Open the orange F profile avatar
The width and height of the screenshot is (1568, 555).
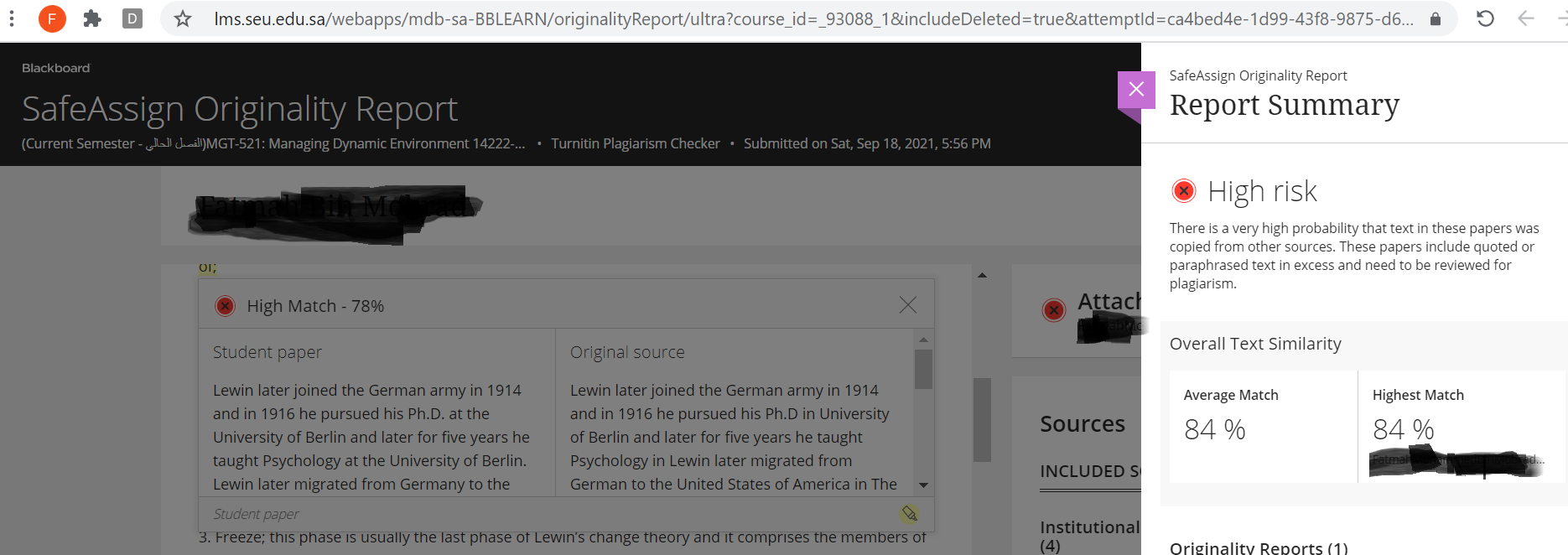(x=52, y=18)
